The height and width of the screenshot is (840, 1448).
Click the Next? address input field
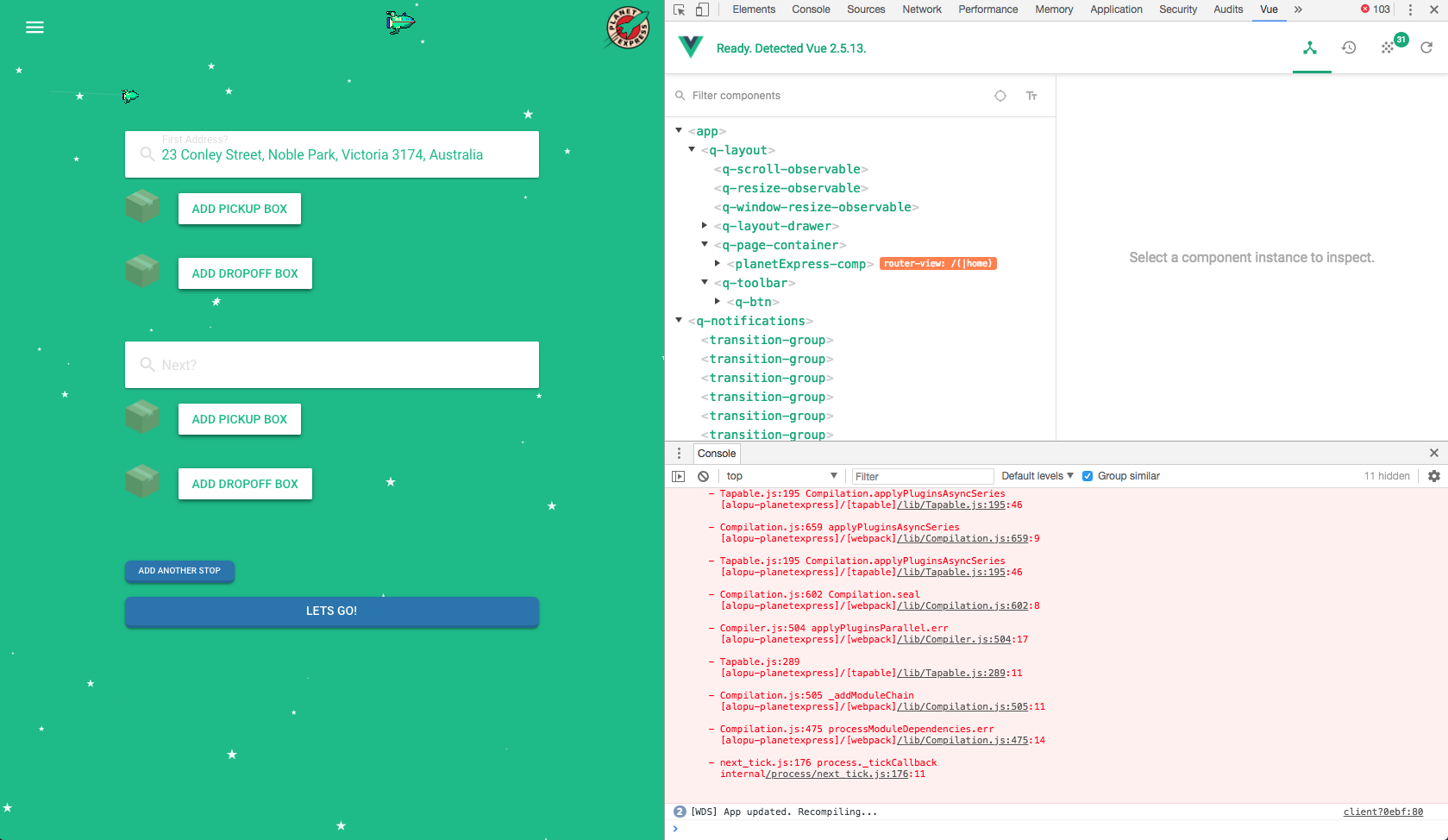[x=332, y=364]
